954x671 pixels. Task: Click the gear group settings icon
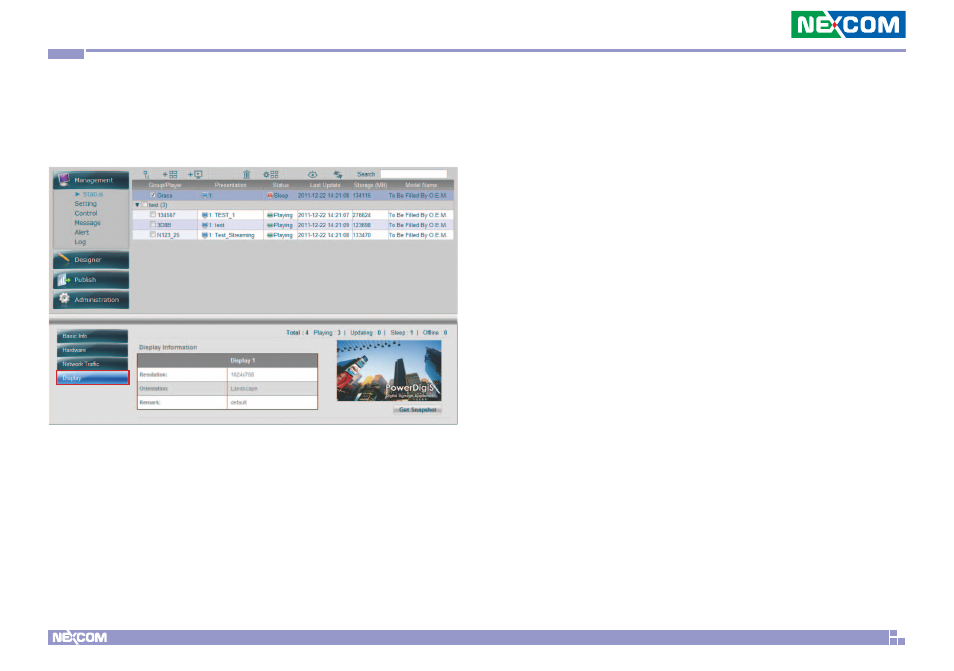click(x=271, y=175)
